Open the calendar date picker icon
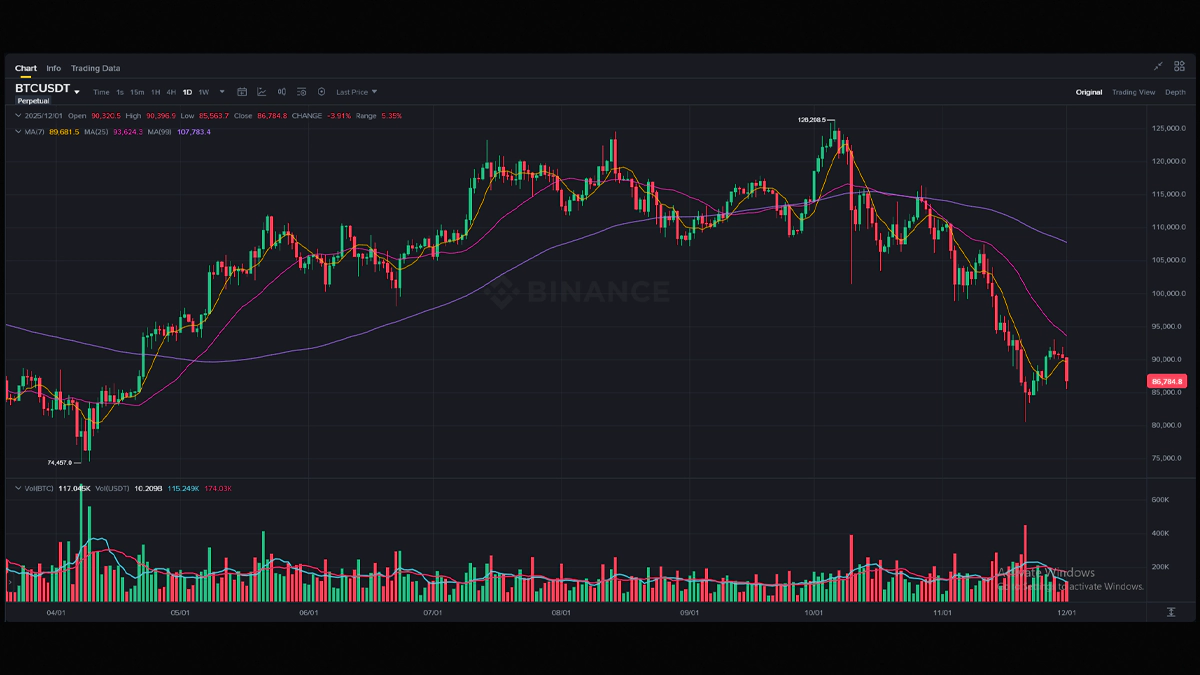Screen dimensions: 1200x675 point(242,92)
